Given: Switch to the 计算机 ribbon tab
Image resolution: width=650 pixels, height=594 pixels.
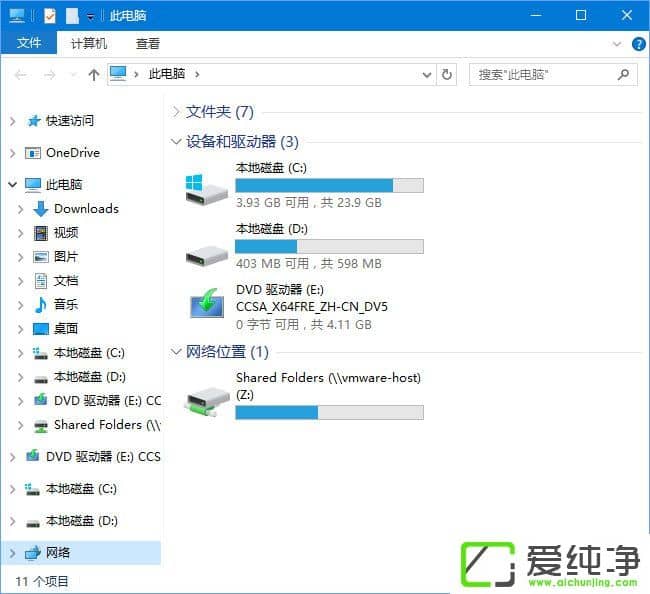Looking at the screenshot, I should click(x=89, y=43).
